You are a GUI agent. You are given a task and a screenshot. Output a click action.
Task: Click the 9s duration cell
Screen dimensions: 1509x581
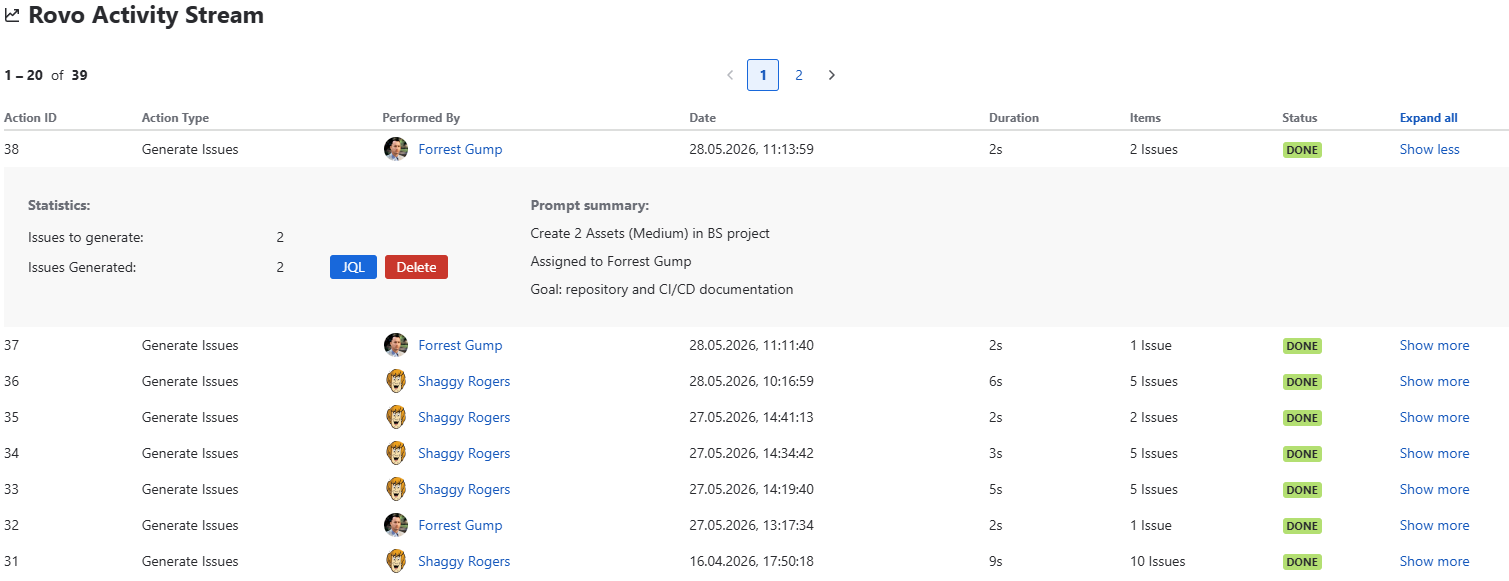coord(996,561)
